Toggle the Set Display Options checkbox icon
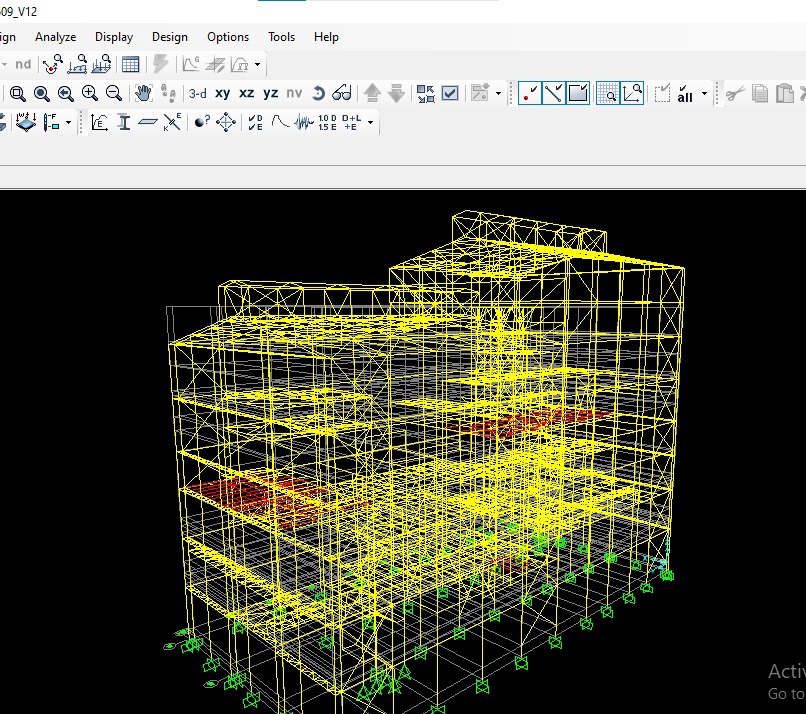Image resolution: width=806 pixels, height=714 pixels. point(450,93)
